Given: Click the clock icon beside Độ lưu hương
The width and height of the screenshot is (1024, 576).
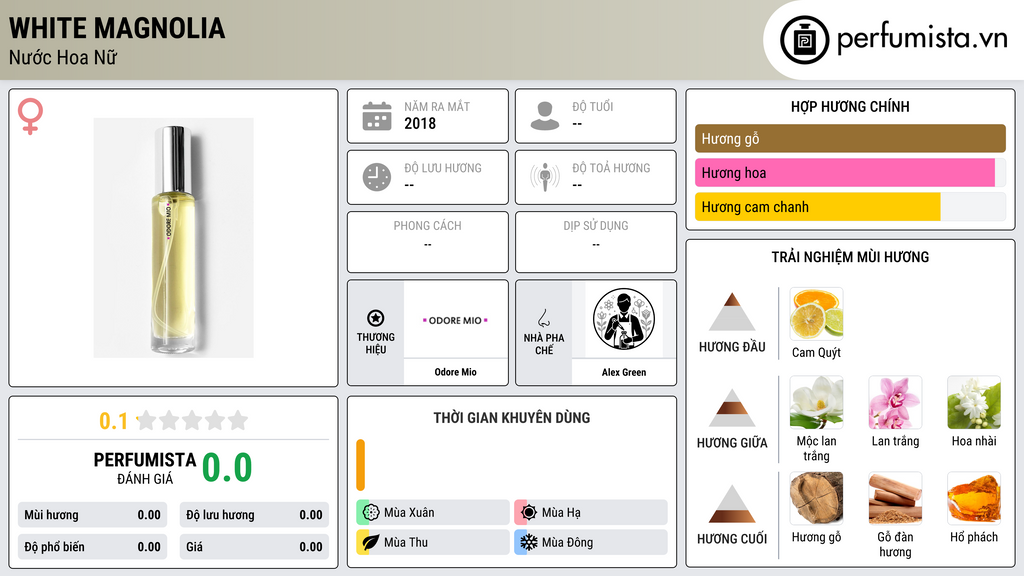Looking at the screenshot, I should tap(377, 177).
